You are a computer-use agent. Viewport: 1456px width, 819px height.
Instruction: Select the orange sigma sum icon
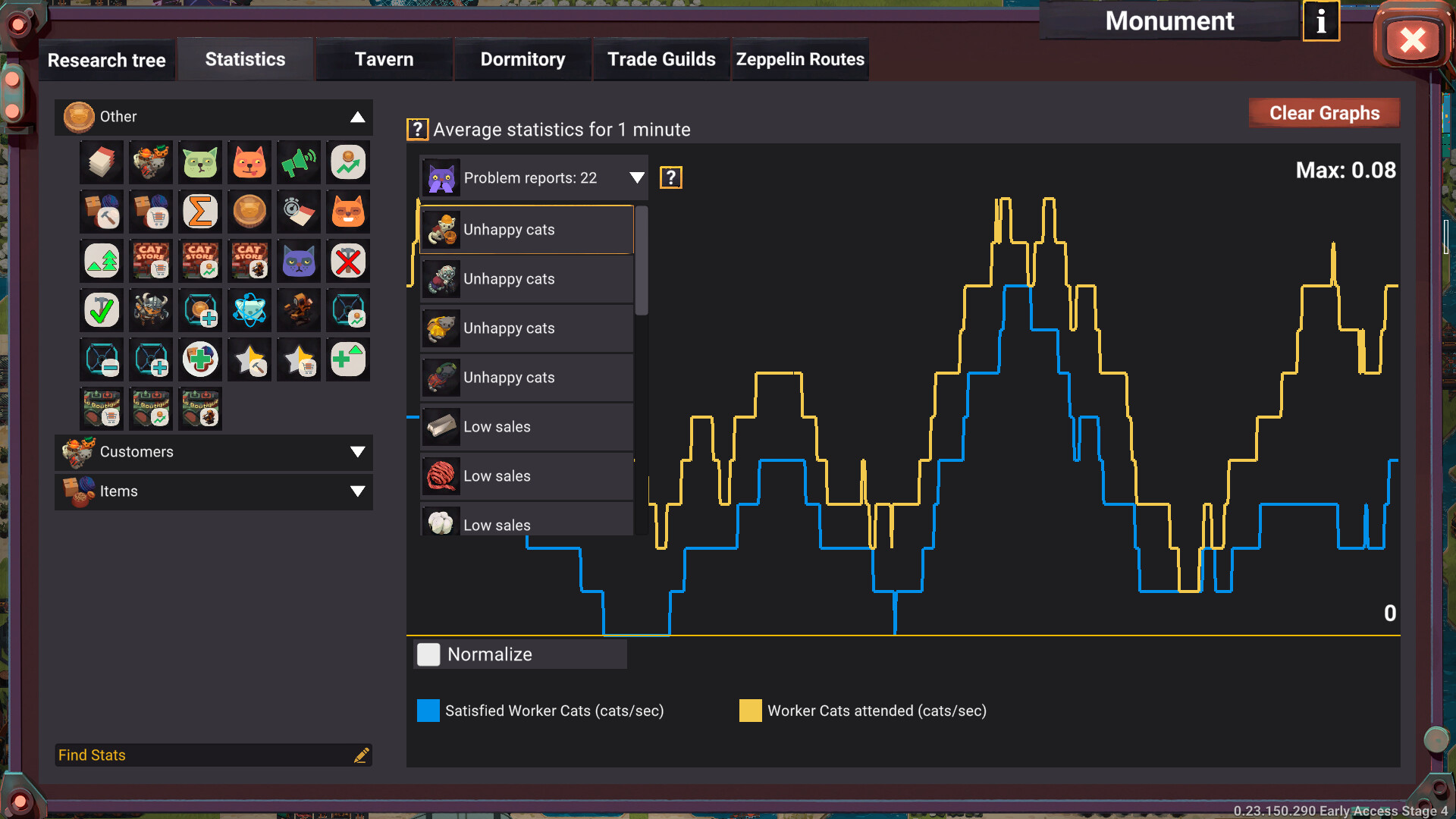200,212
